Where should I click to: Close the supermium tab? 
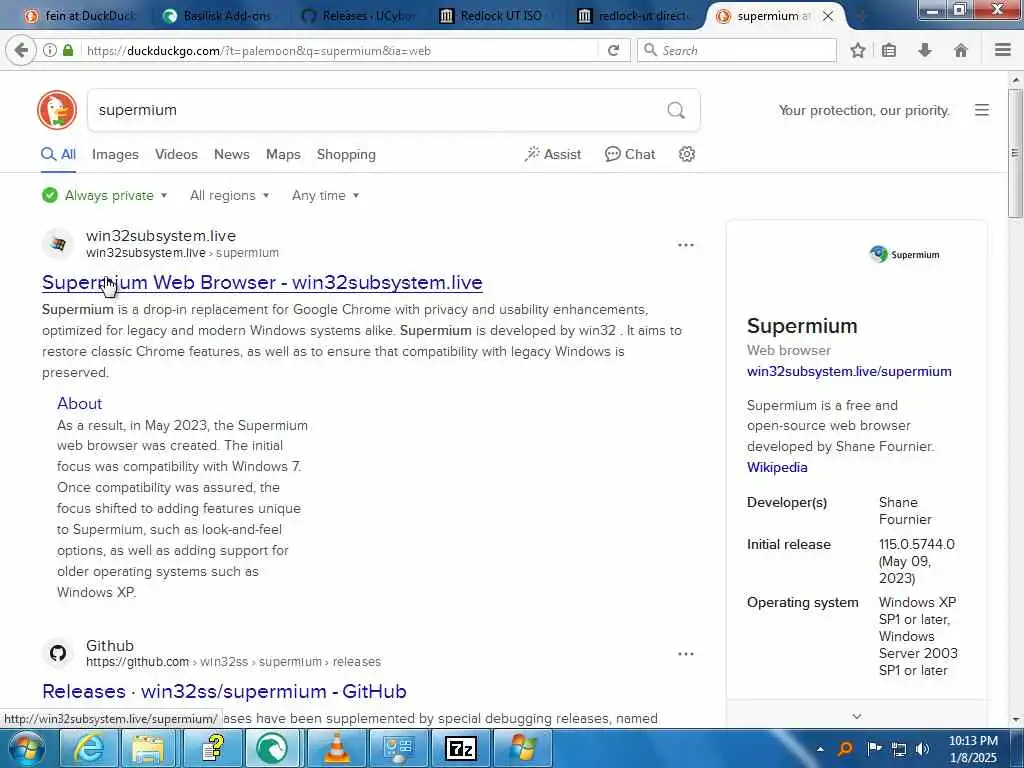[x=827, y=16]
